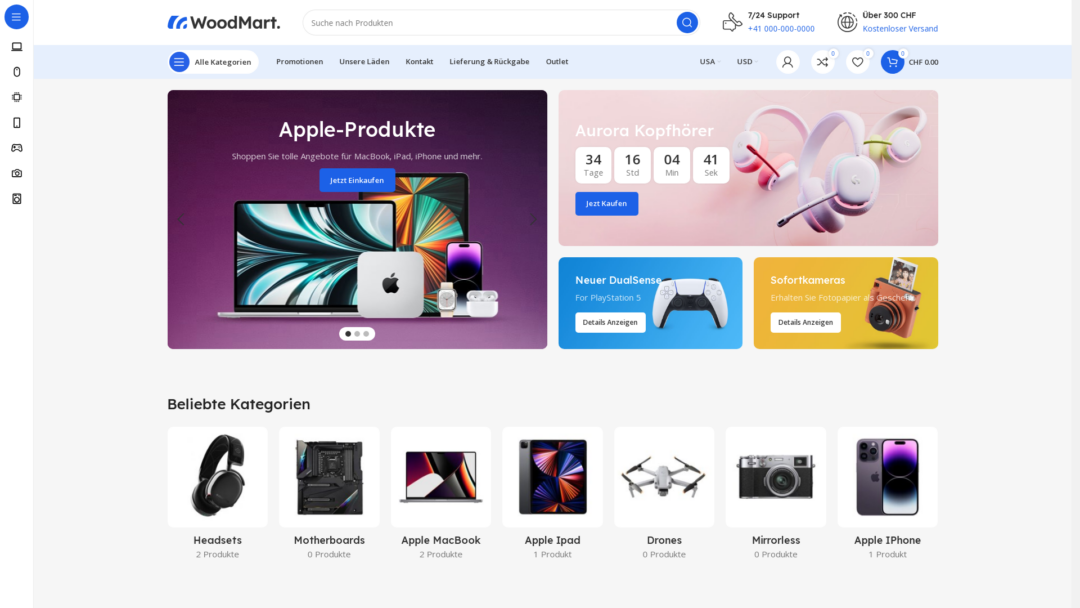1080x608 pixels.
Task: Open the user account icon
Action: [x=787, y=62]
